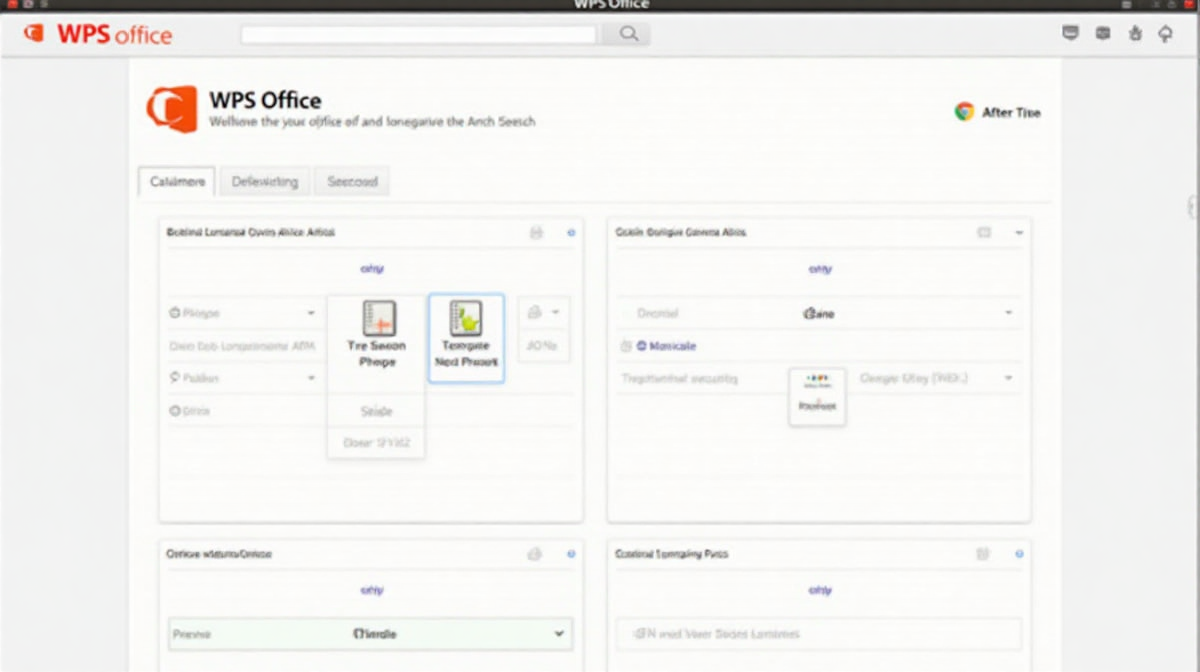Toggle the blue dot in bottom-left panel header

(x=571, y=554)
